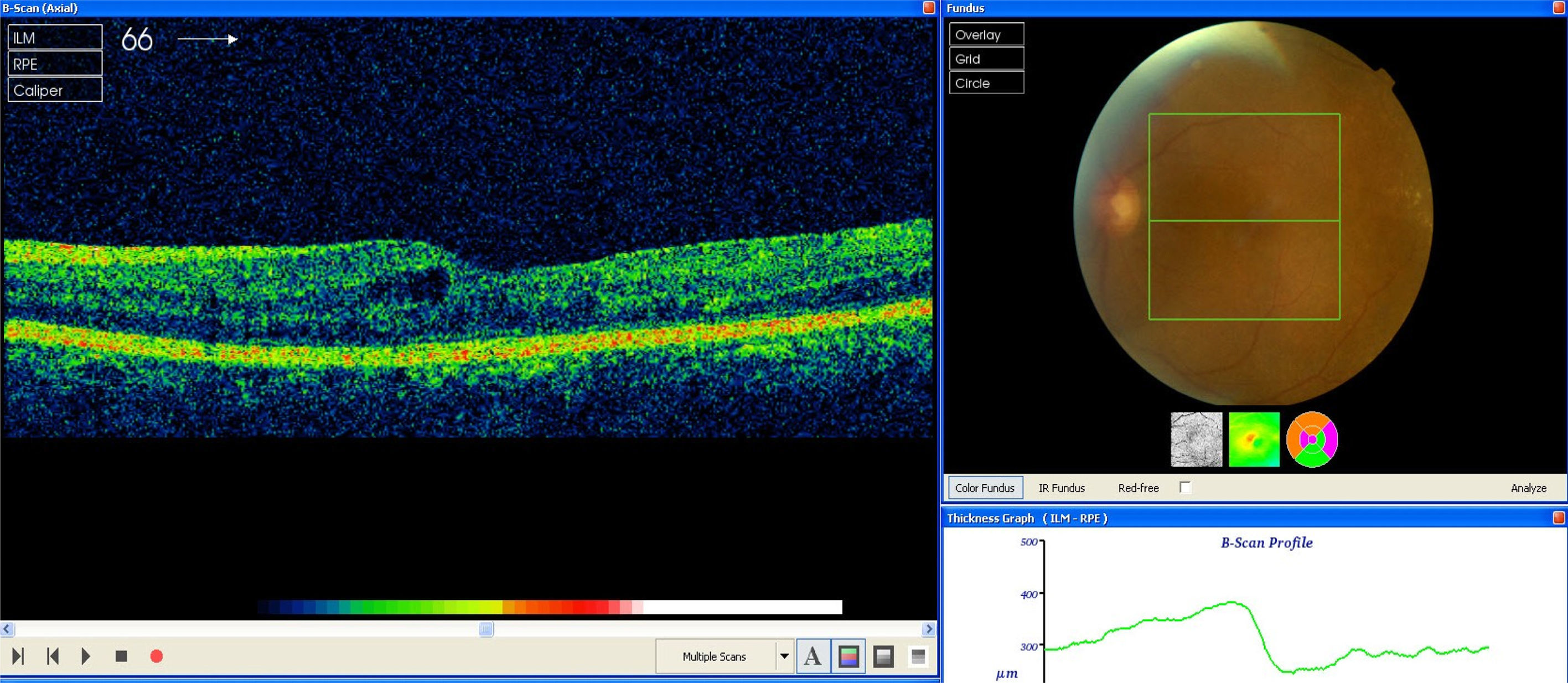Screen dimensions: 1568x683
Task: Click the Analyze button
Action: click(x=1528, y=488)
